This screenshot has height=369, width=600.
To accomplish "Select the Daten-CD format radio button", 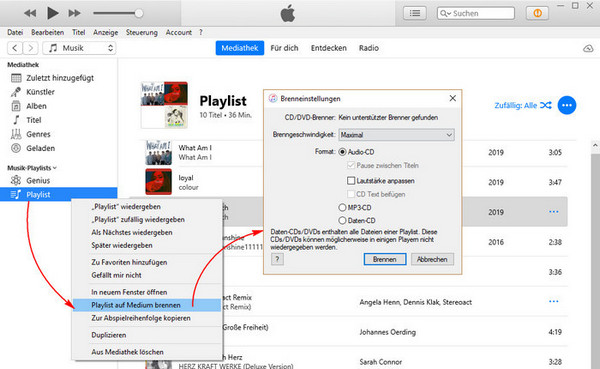I will (342, 220).
